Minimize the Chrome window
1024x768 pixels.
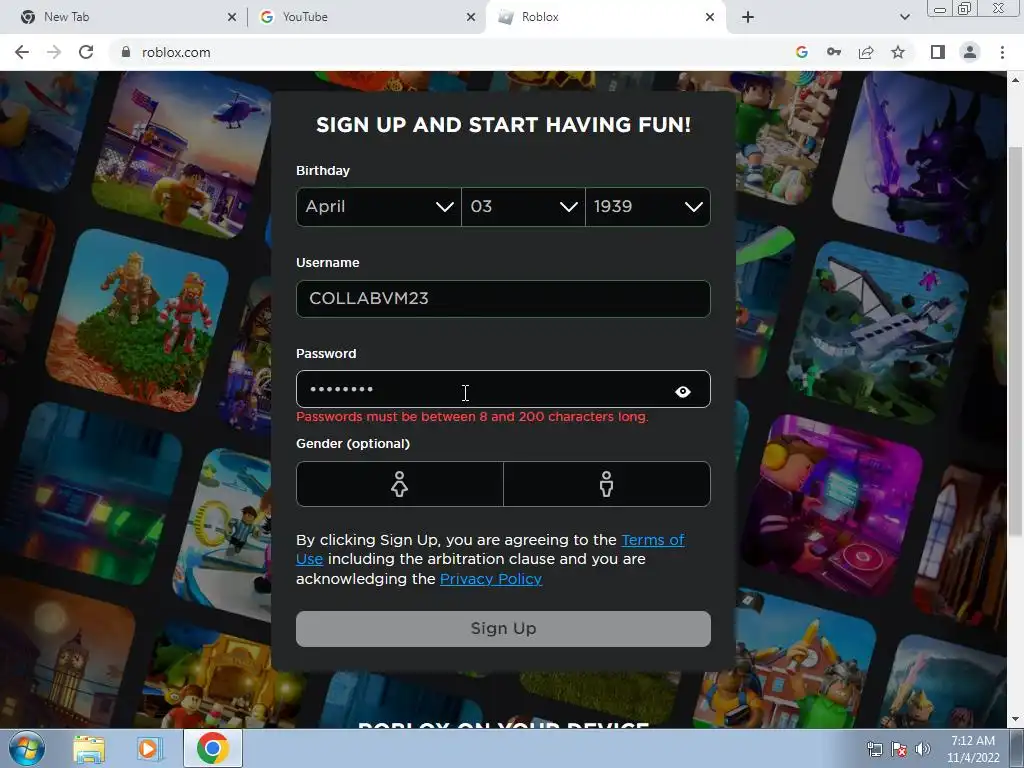(940, 9)
